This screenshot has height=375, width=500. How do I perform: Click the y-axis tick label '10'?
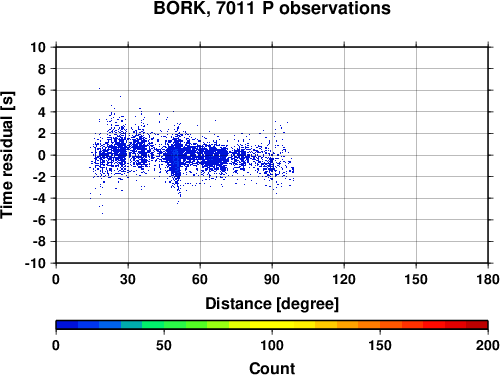(38, 47)
